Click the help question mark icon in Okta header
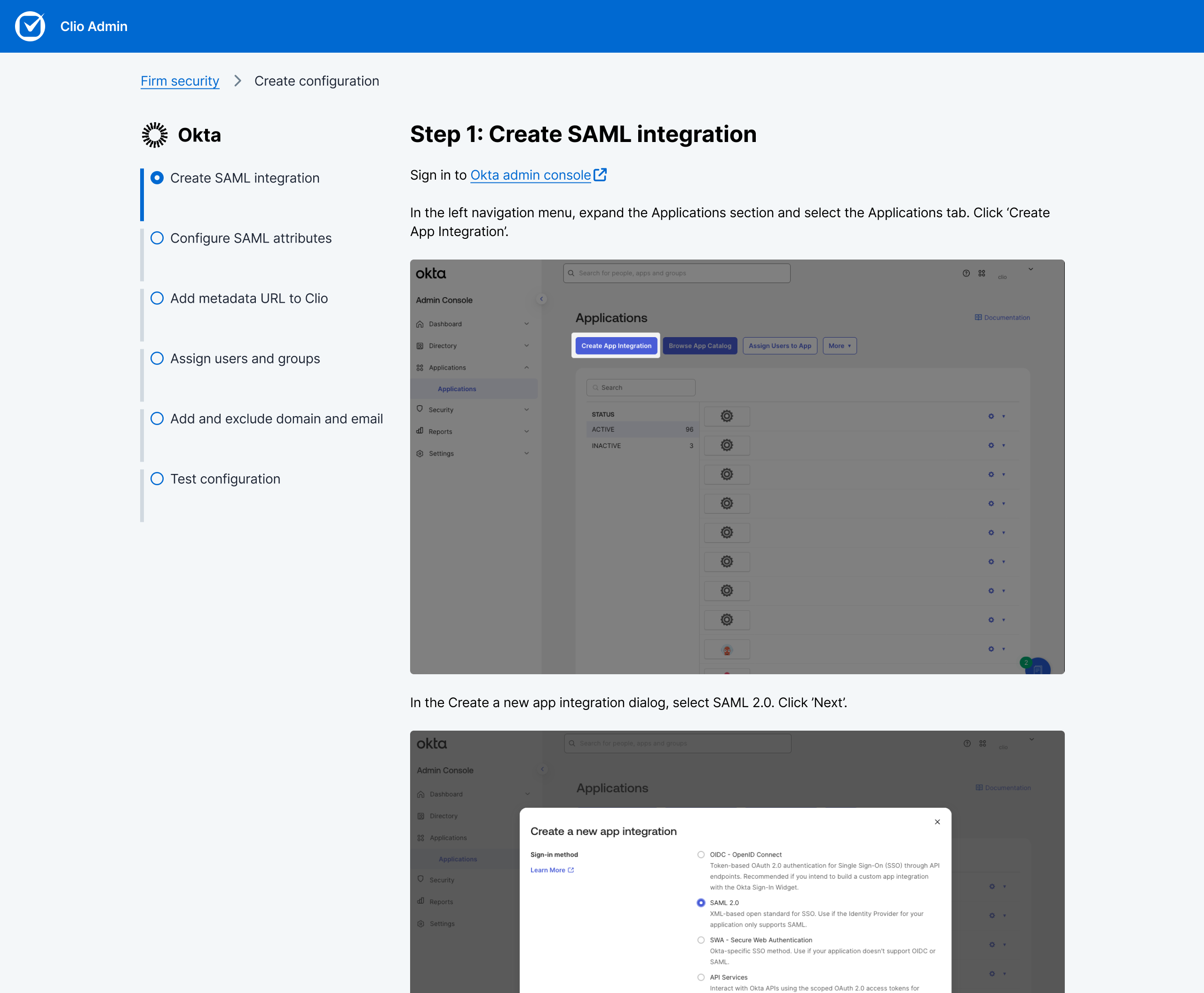 (x=966, y=274)
